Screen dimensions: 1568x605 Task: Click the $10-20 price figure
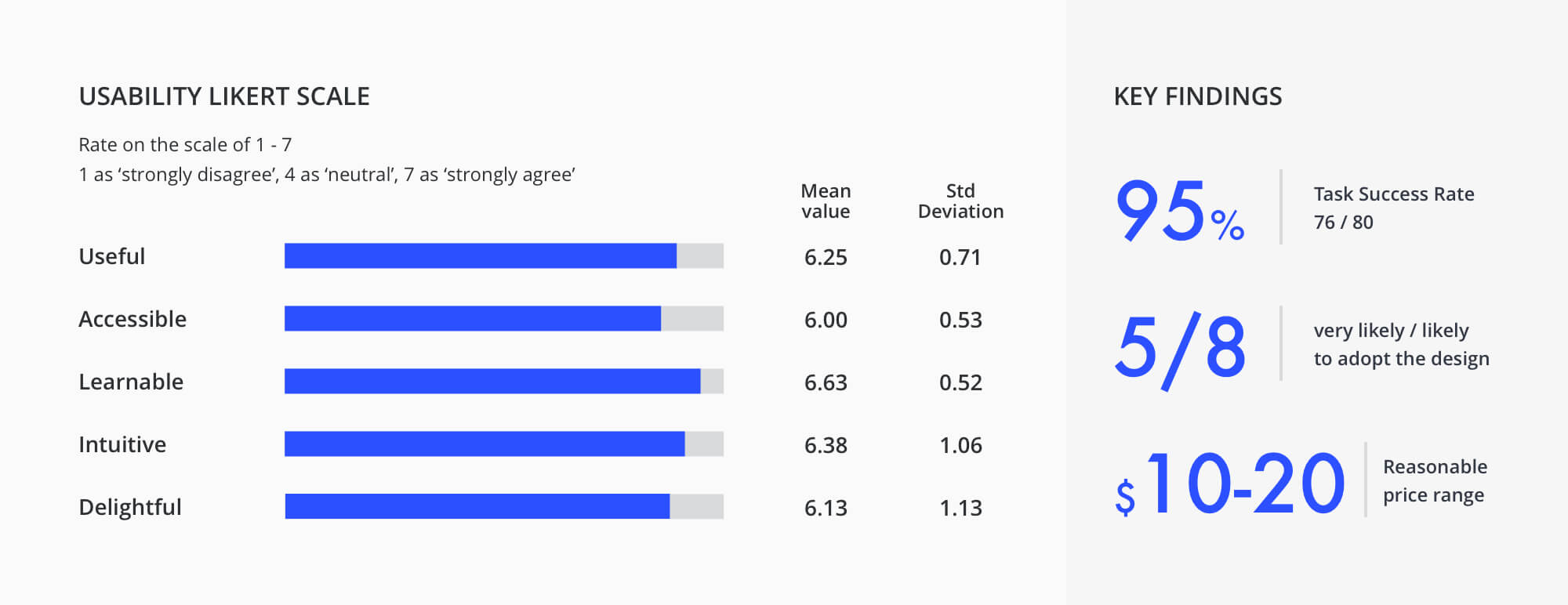[1230, 484]
